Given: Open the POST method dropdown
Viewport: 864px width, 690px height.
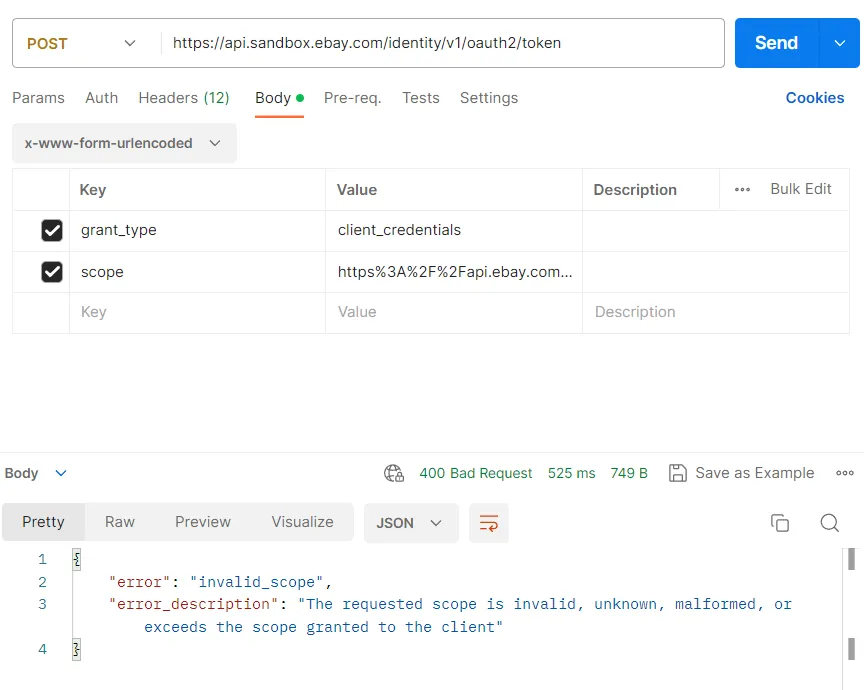Looking at the screenshot, I should 82,43.
